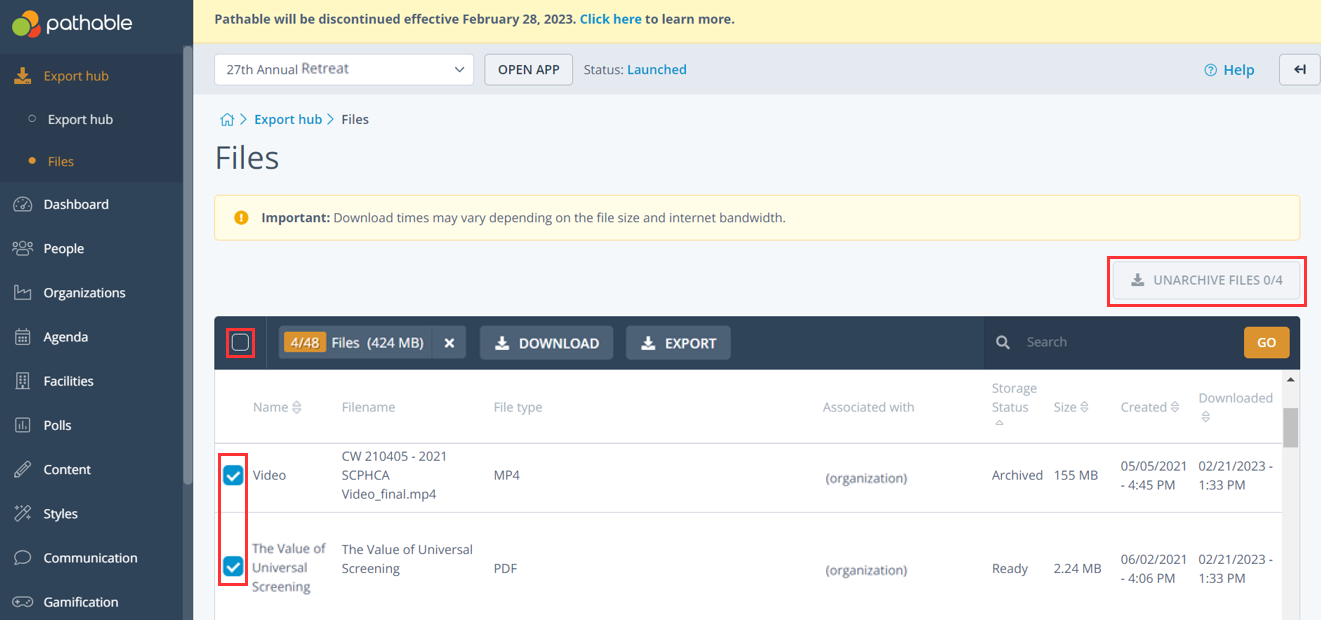Click the People group icon
The height and width of the screenshot is (620, 1321).
[23, 248]
